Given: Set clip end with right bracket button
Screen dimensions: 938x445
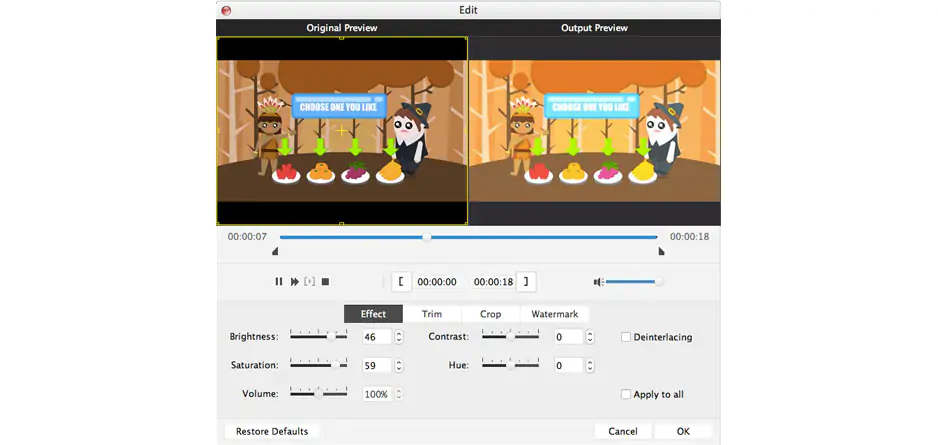Looking at the screenshot, I should tap(526, 282).
